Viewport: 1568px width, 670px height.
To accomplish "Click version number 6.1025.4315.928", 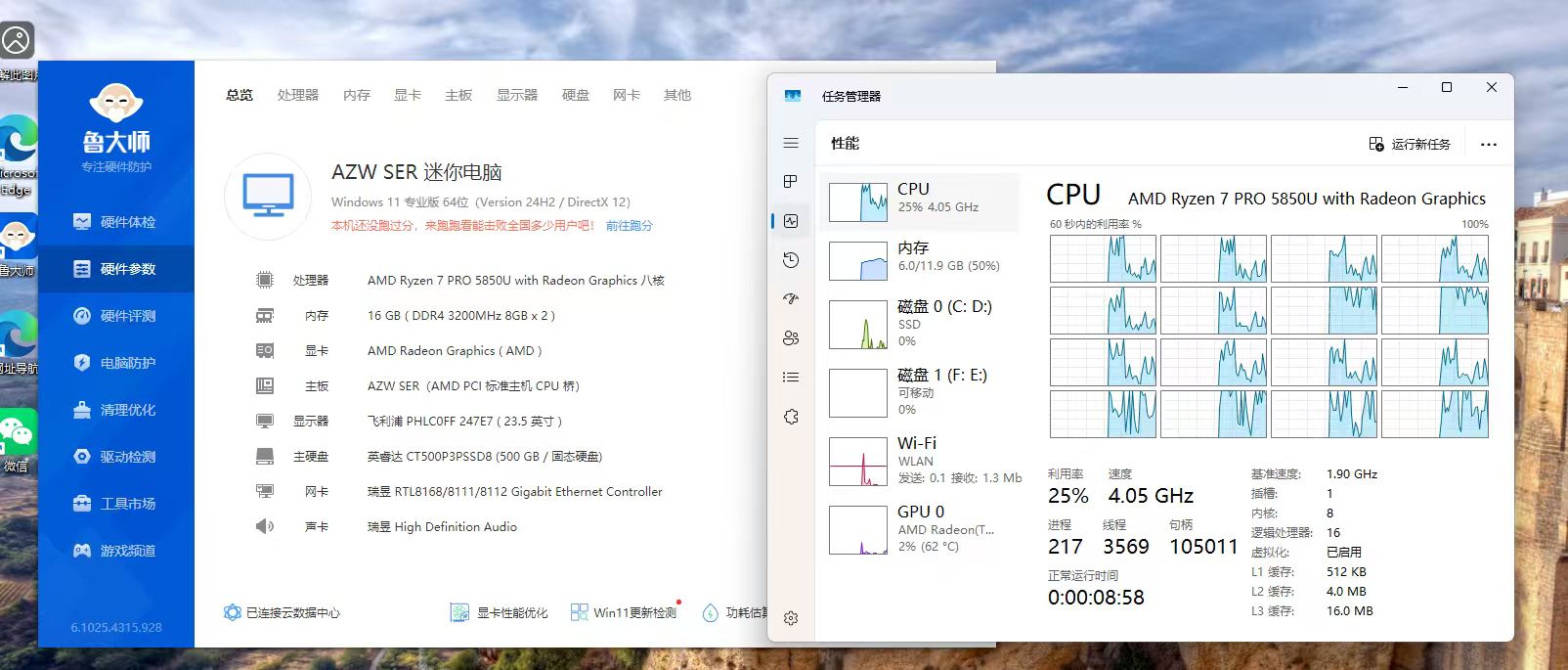I will coord(116,628).
